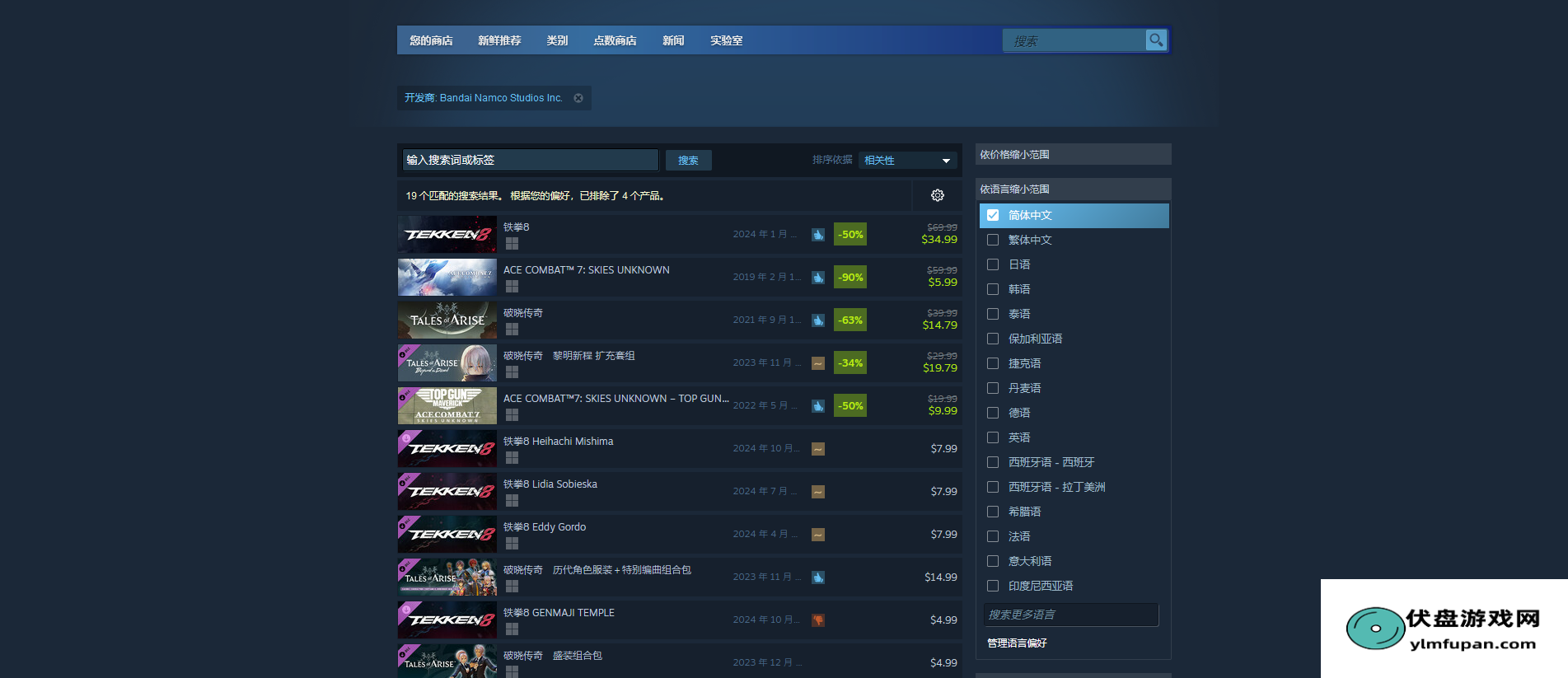
Task: Remove the Bandai Namco Studios developer filter
Action: point(578,98)
